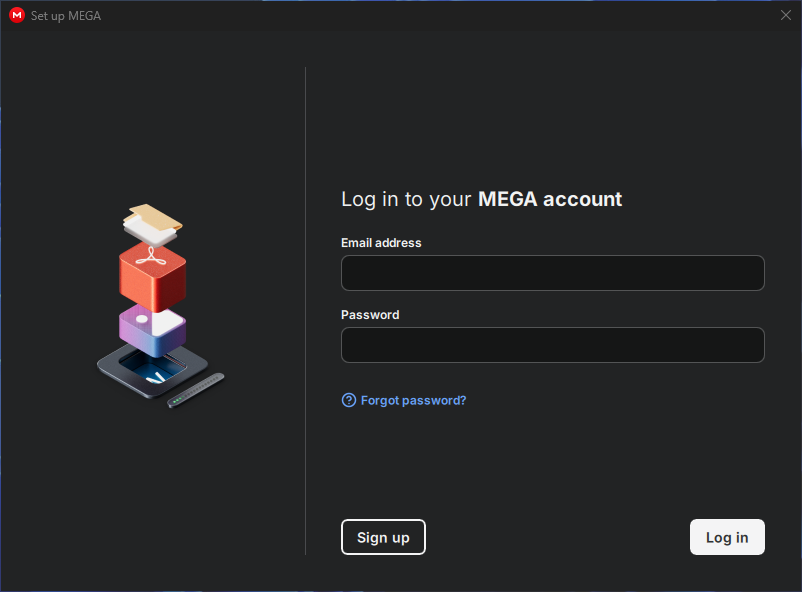Focus the Email address input field

552,273
